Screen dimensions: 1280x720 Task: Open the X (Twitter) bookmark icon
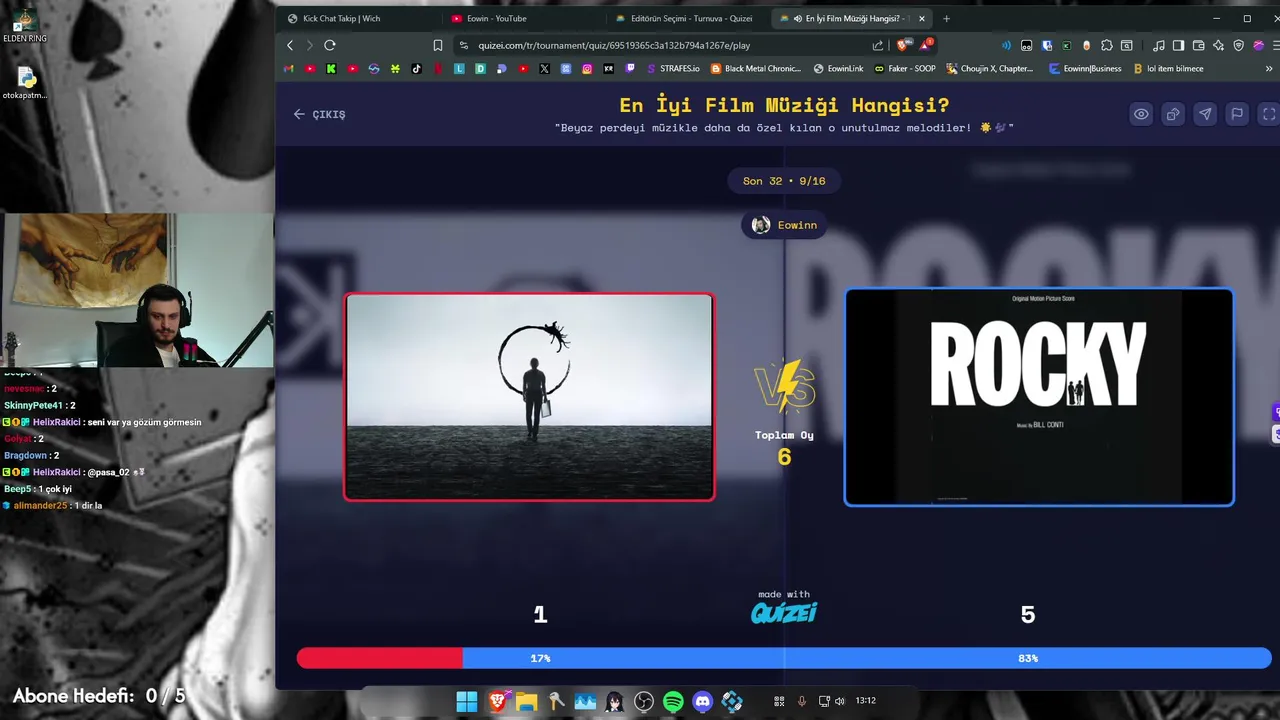[544, 69]
